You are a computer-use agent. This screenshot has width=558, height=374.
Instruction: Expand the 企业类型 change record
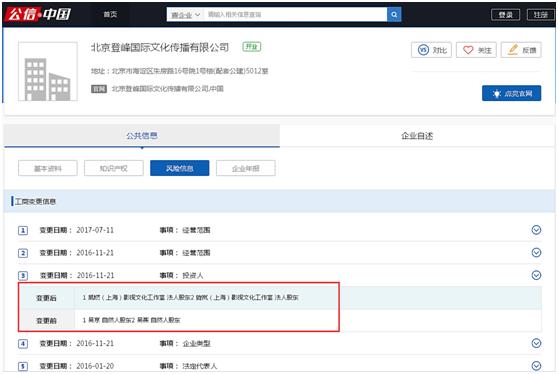coord(536,343)
